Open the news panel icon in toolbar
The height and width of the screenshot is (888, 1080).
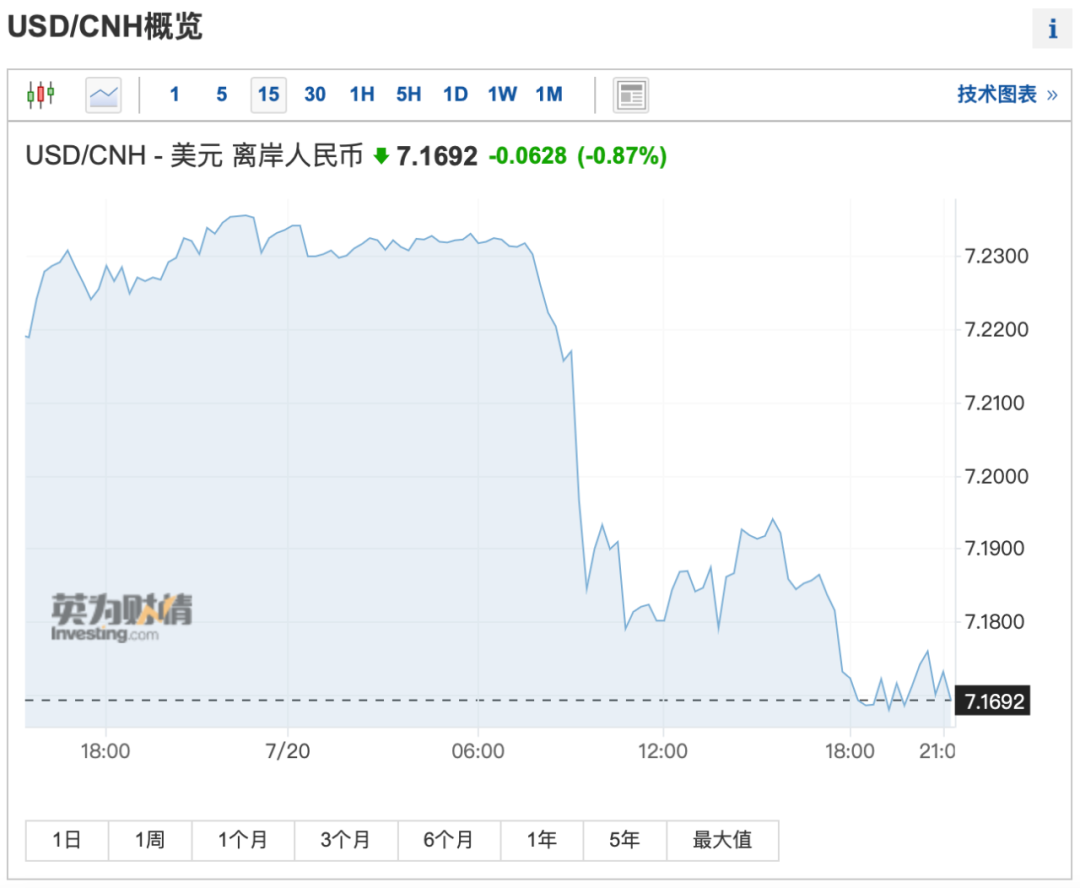(x=630, y=95)
